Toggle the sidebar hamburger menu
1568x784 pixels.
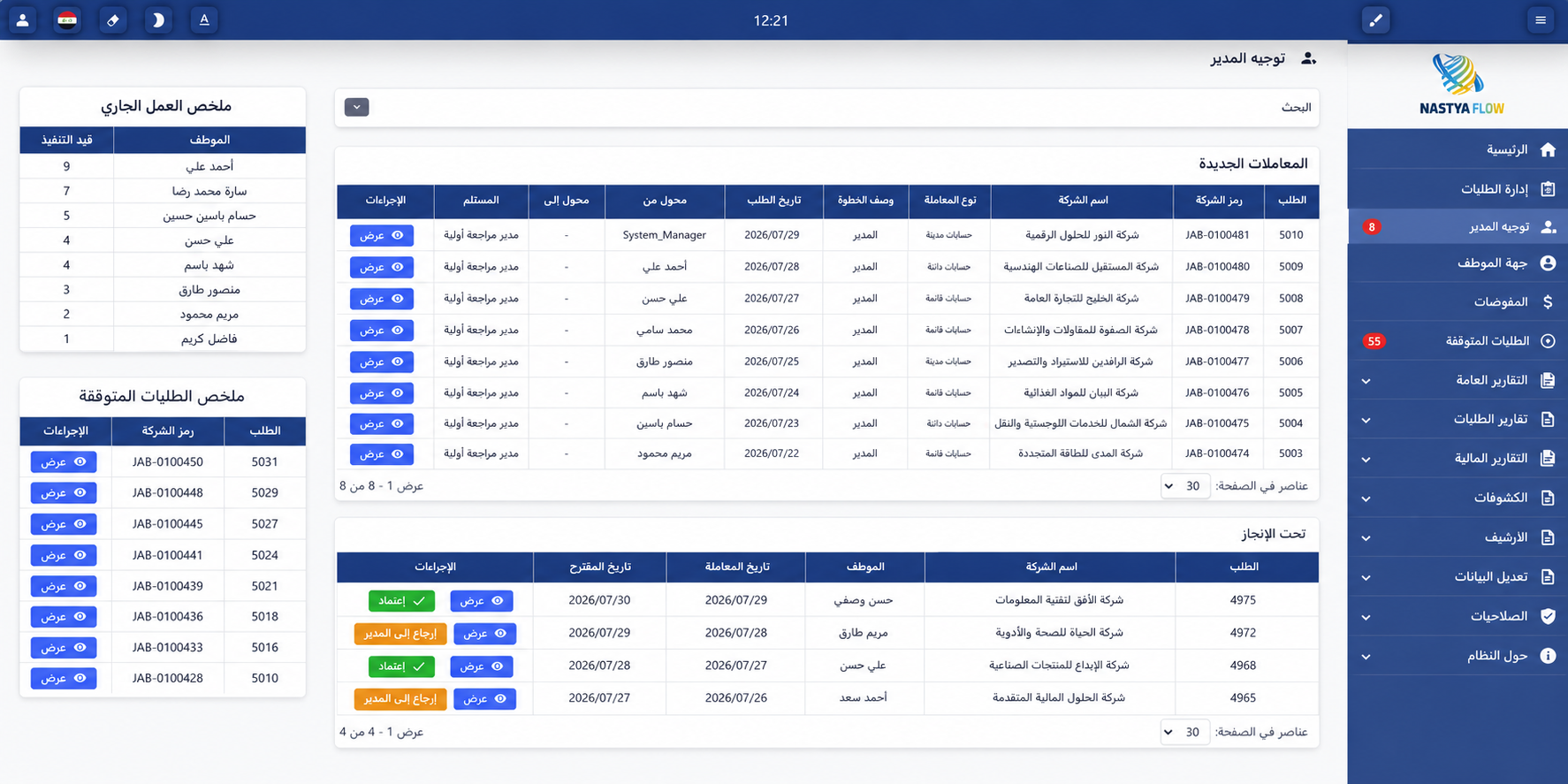point(1541,19)
